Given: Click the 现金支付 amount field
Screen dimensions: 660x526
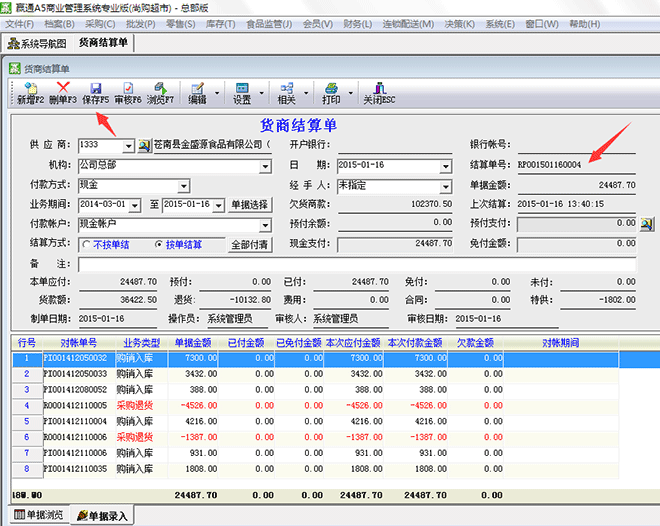Looking at the screenshot, I should click(395, 245).
